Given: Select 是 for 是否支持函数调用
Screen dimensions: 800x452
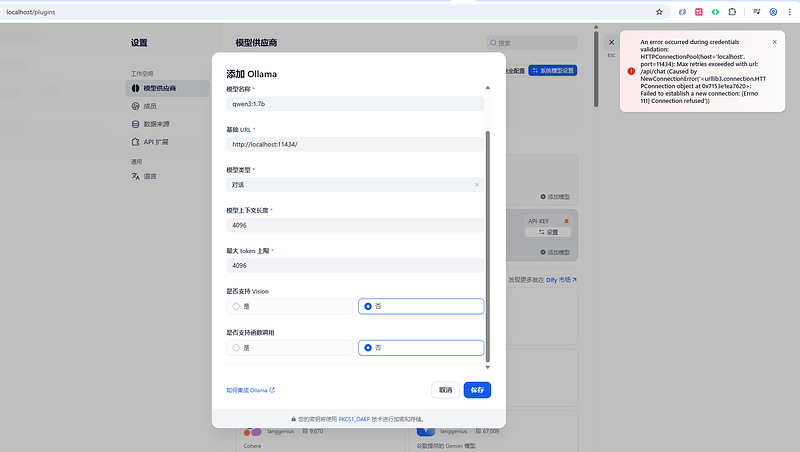Looking at the screenshot, I should [x=289, y=347].
